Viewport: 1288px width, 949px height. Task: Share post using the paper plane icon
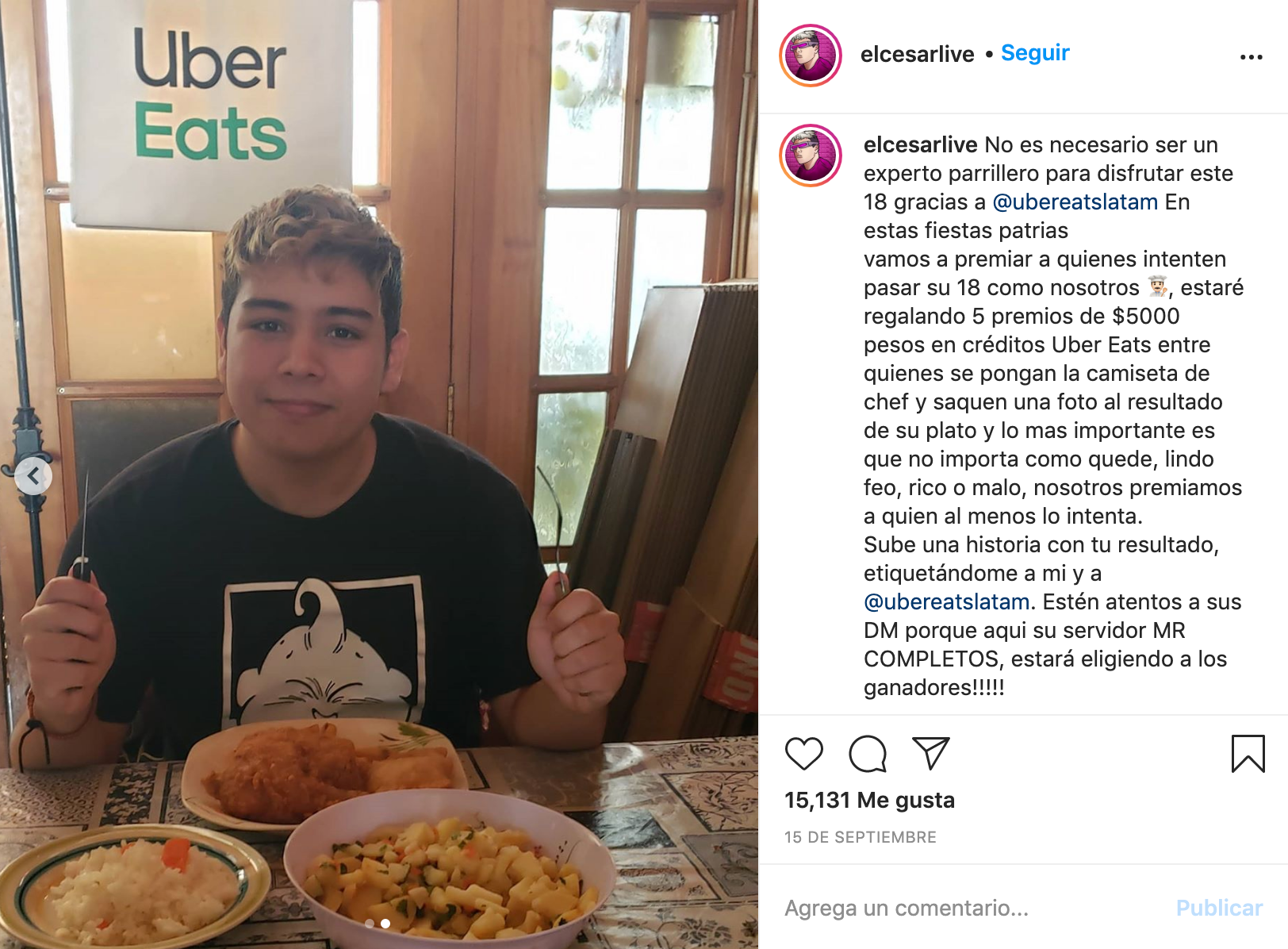931,753
